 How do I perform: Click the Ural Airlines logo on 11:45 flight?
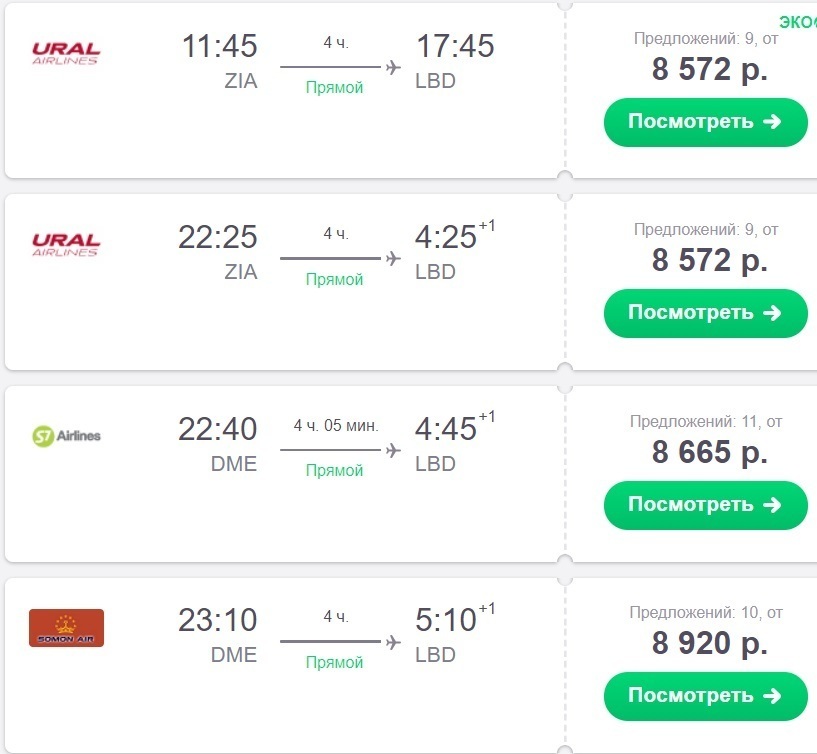(66, 54)
